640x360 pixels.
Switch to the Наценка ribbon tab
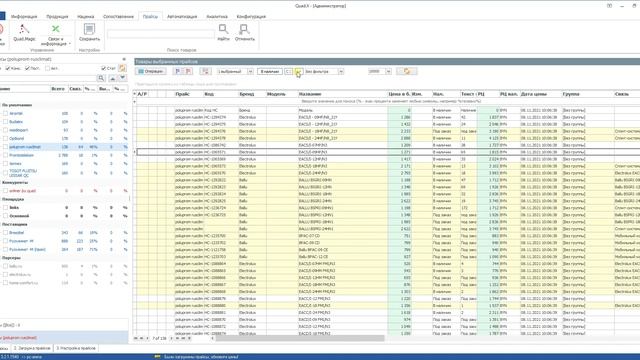point(86,16)
